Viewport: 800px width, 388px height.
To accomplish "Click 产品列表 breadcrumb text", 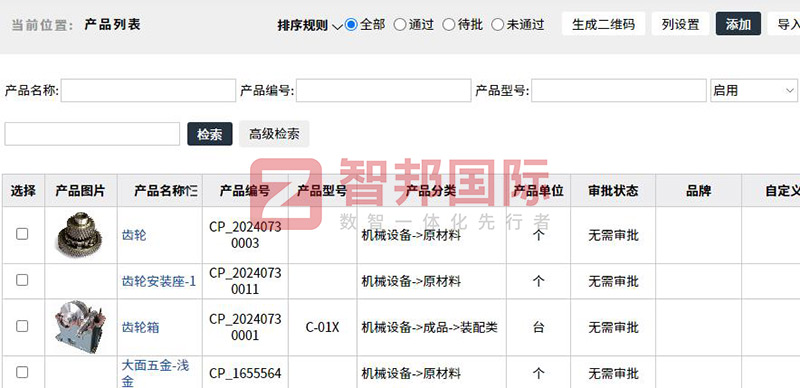I will tap(112, 25).
